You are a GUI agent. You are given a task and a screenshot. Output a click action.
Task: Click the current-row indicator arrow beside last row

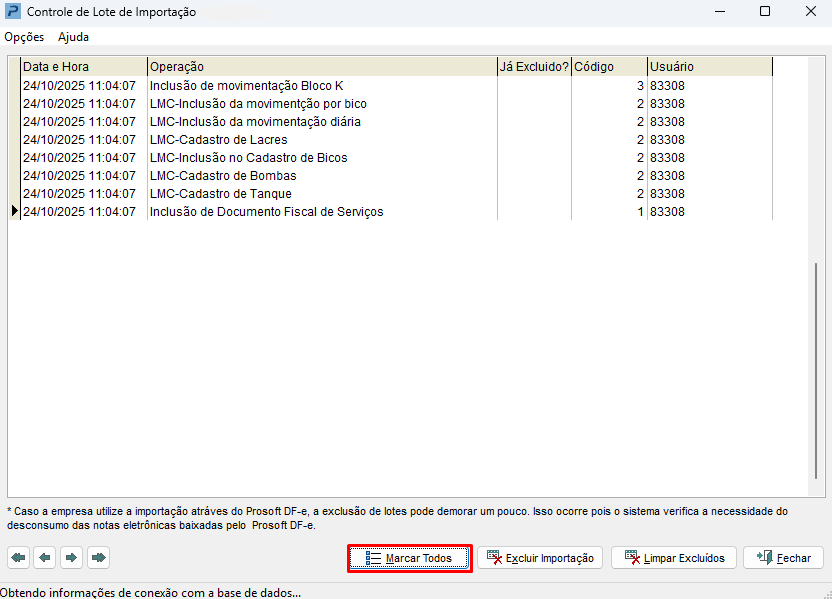[15, 211]
